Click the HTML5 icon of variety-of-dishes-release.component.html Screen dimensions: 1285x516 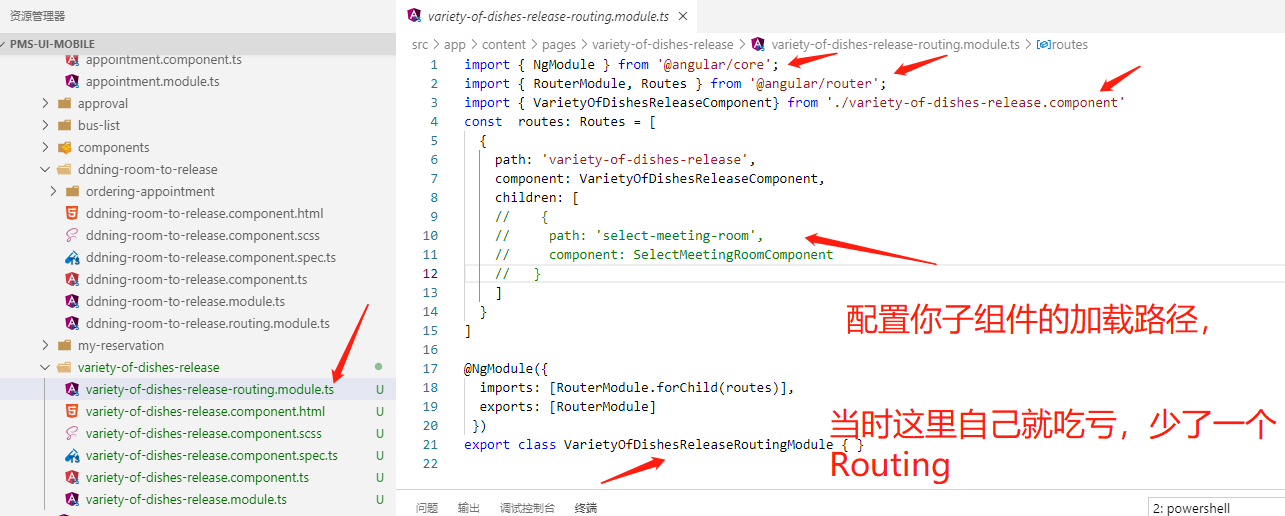pyautogui.click(x=72, y=411)
